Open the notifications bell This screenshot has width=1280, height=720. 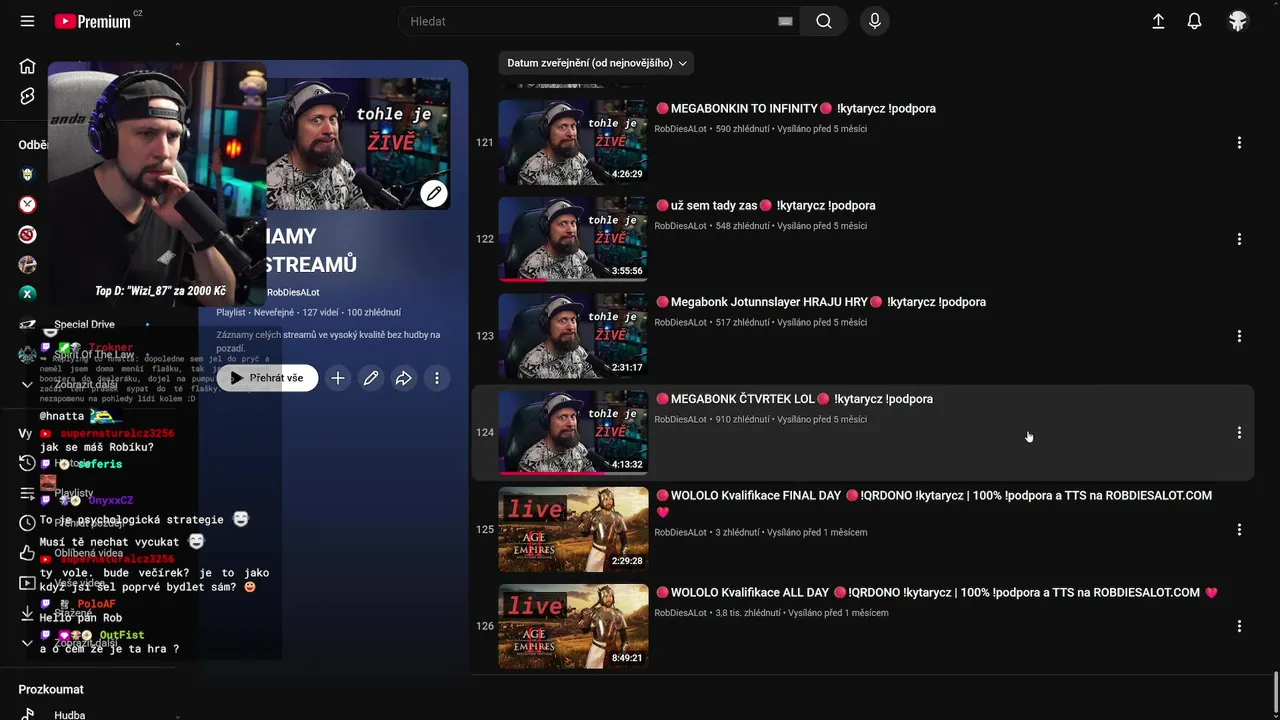tap(1194, 21)
